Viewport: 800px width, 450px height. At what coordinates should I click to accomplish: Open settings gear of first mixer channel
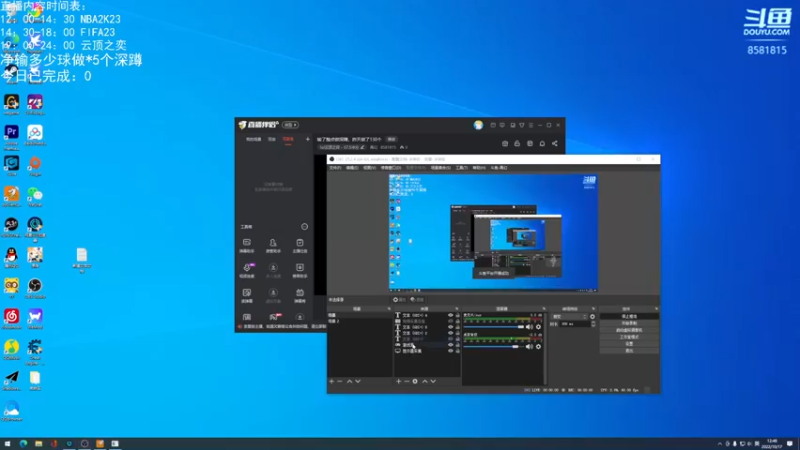(538, 327)
